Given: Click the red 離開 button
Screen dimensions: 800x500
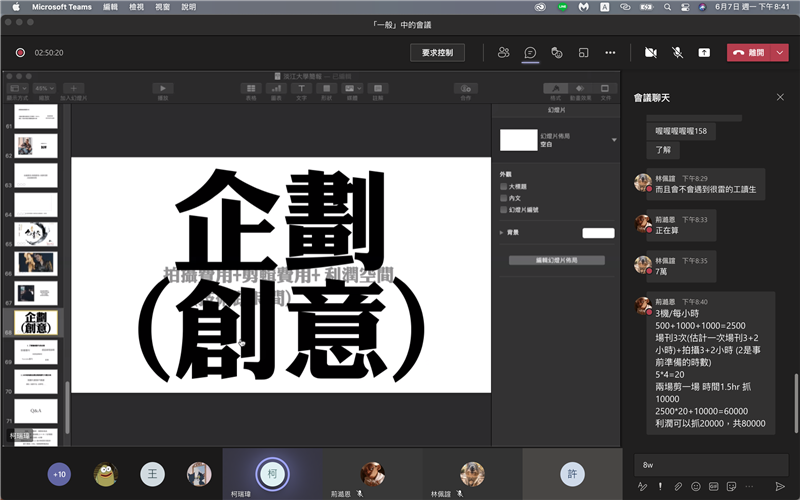Looking at the screenshot, I should point(749,52).
